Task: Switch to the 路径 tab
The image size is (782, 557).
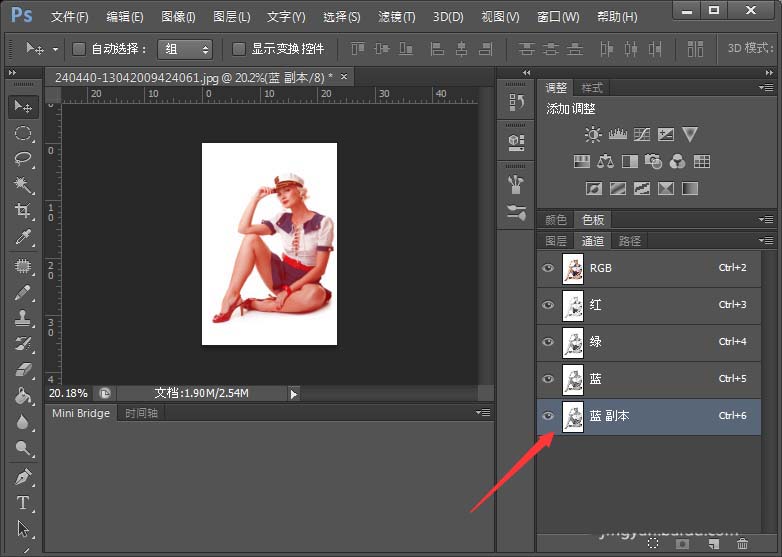Action: pyautogui.click(x=629, y=241)
